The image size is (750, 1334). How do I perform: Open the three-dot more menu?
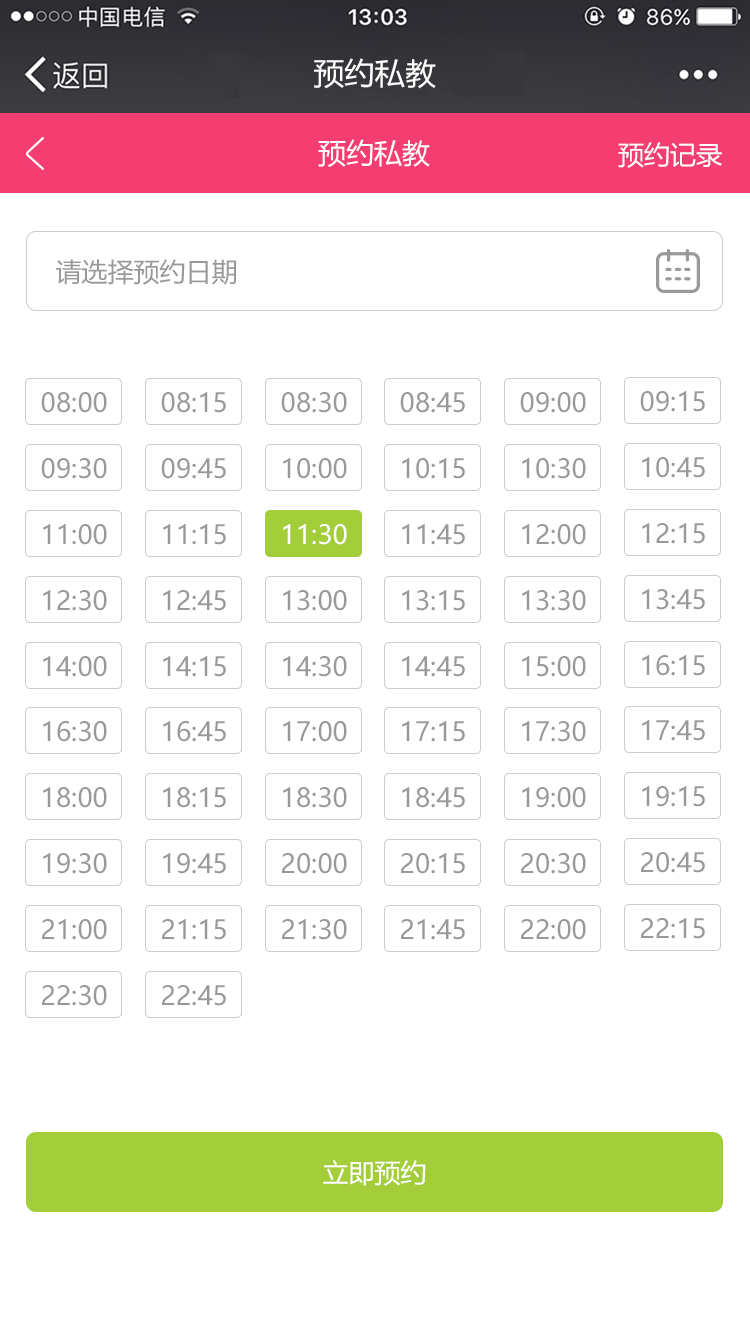click(x=698, y=75)
